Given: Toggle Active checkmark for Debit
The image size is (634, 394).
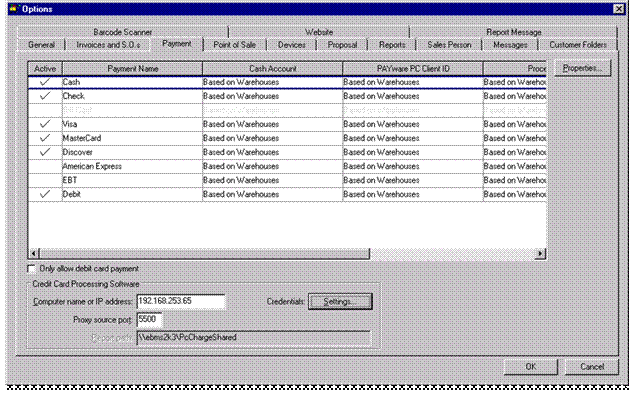Looking at the screenshot, I should coord(45,194).
